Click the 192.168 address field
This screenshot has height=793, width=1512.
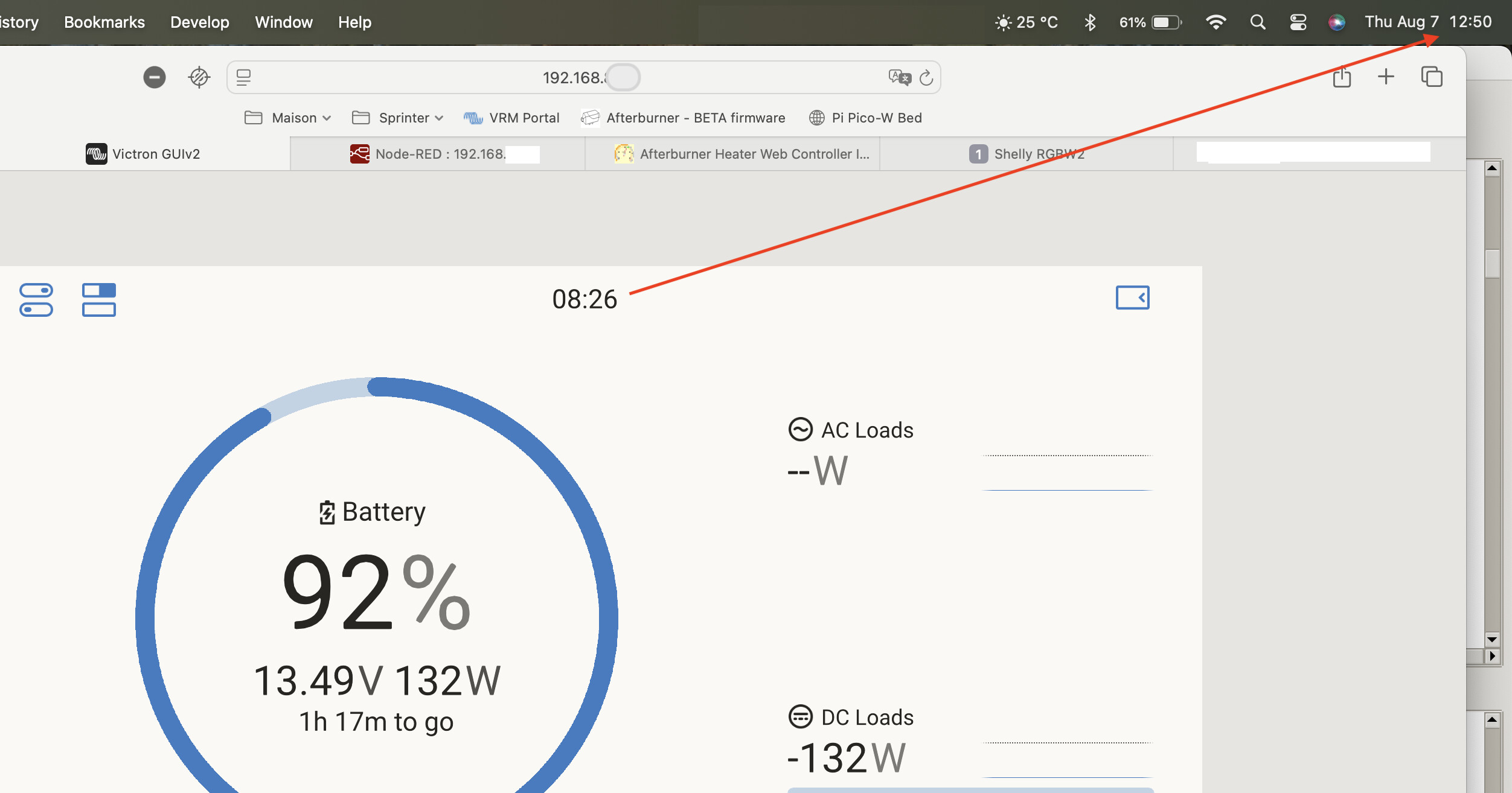pyautogui.click(x=583, y=77)
